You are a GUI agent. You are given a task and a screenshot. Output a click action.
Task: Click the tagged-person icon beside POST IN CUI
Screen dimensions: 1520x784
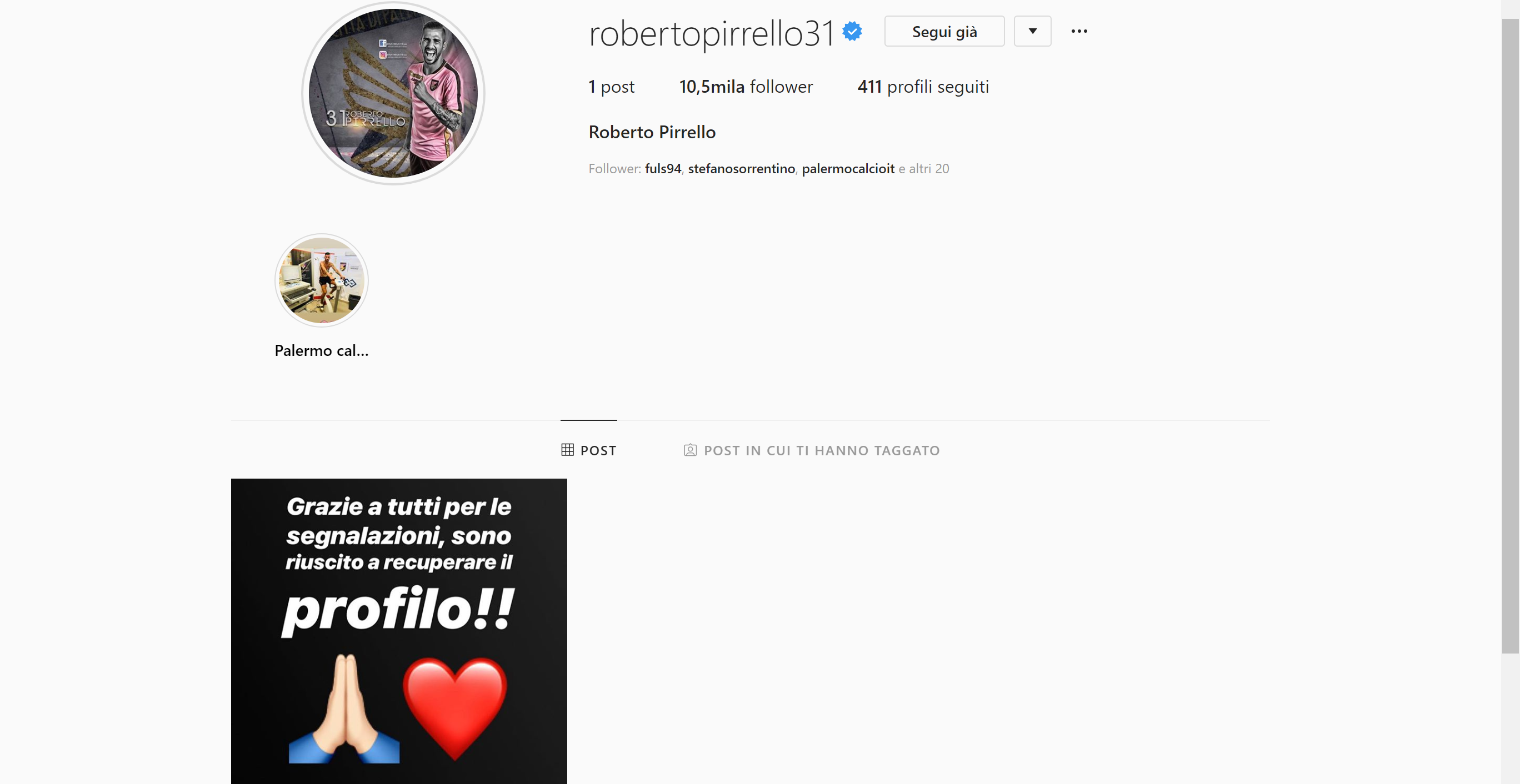click(690, 450)
